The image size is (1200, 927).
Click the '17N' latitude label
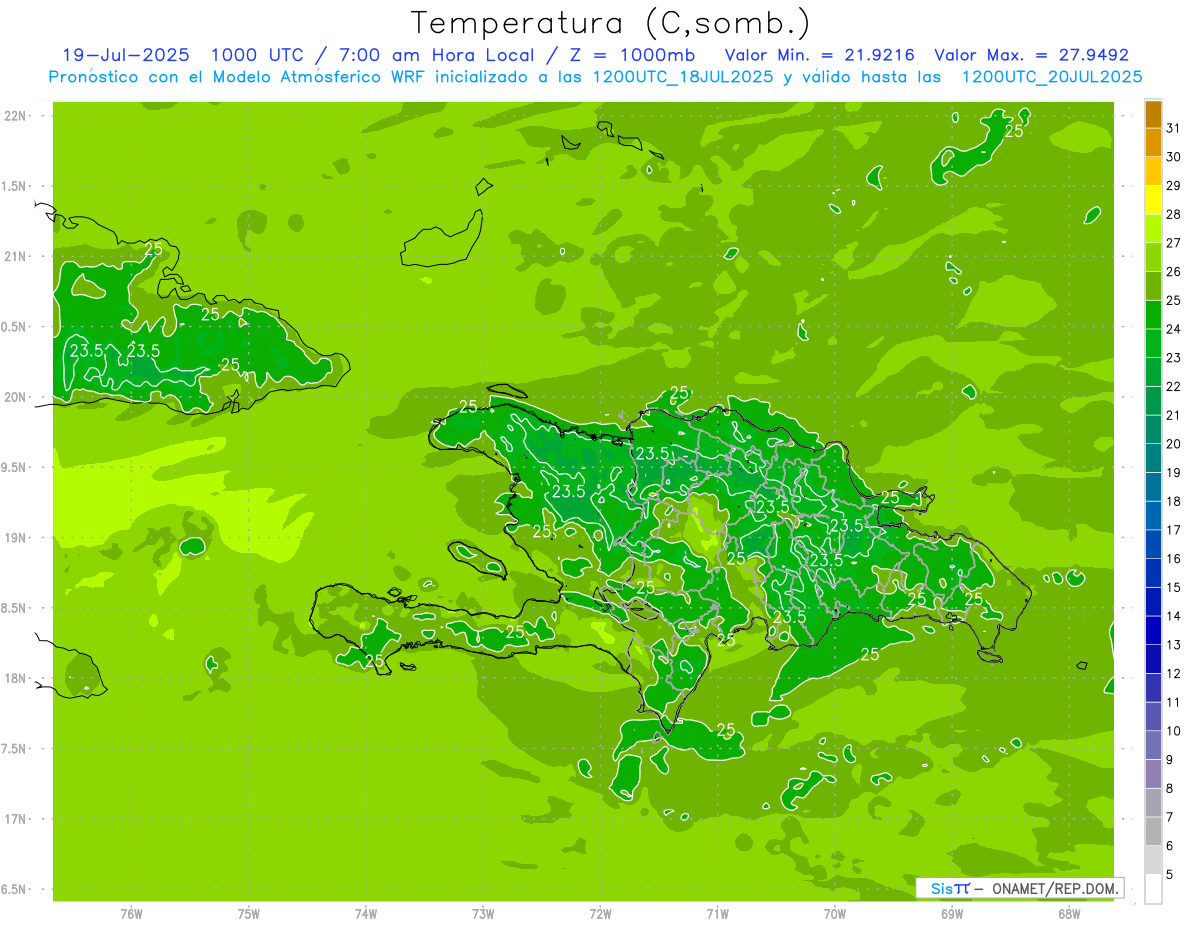coord(15,819)
